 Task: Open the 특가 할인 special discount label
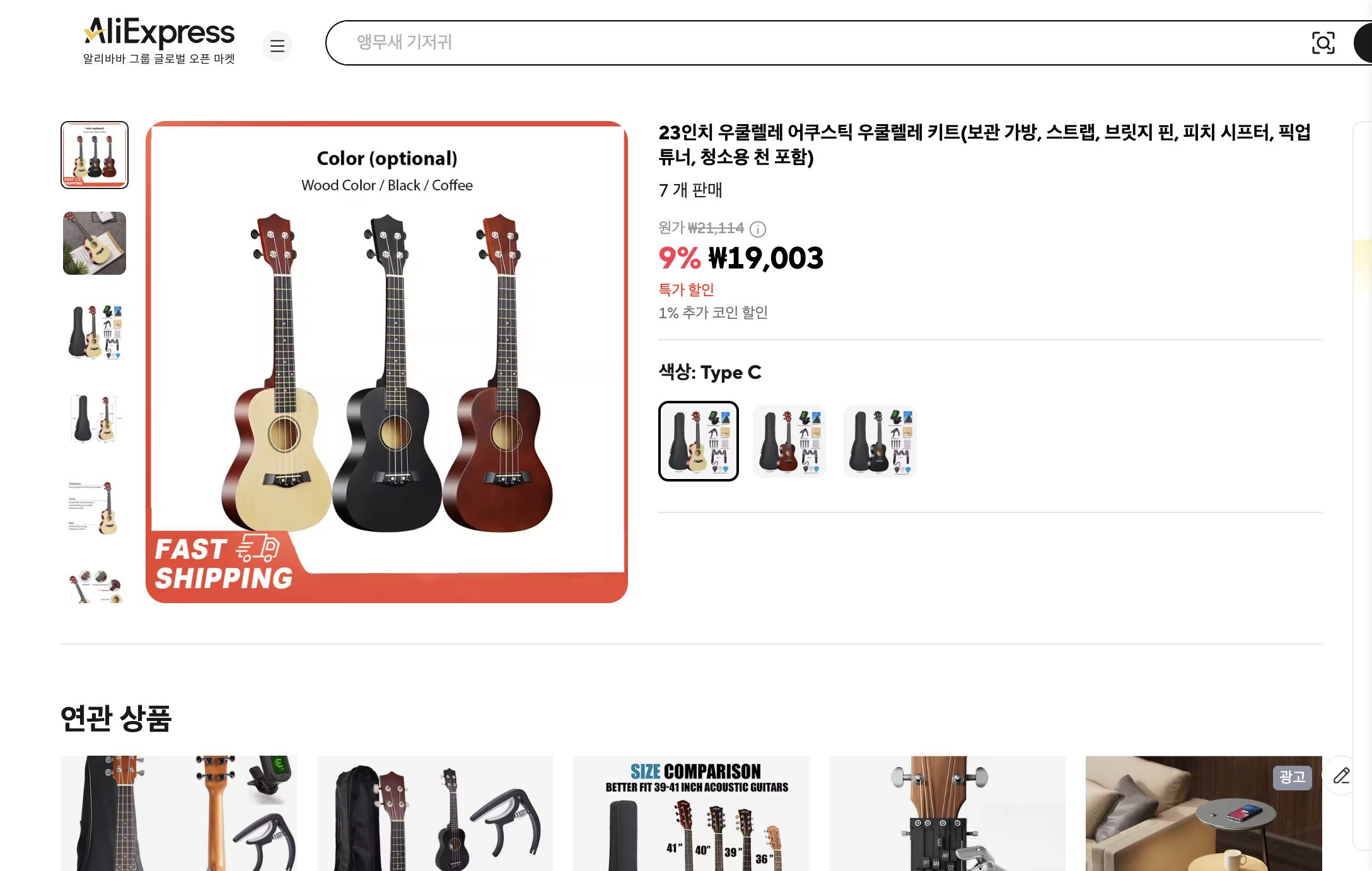(x=687, y=289)
